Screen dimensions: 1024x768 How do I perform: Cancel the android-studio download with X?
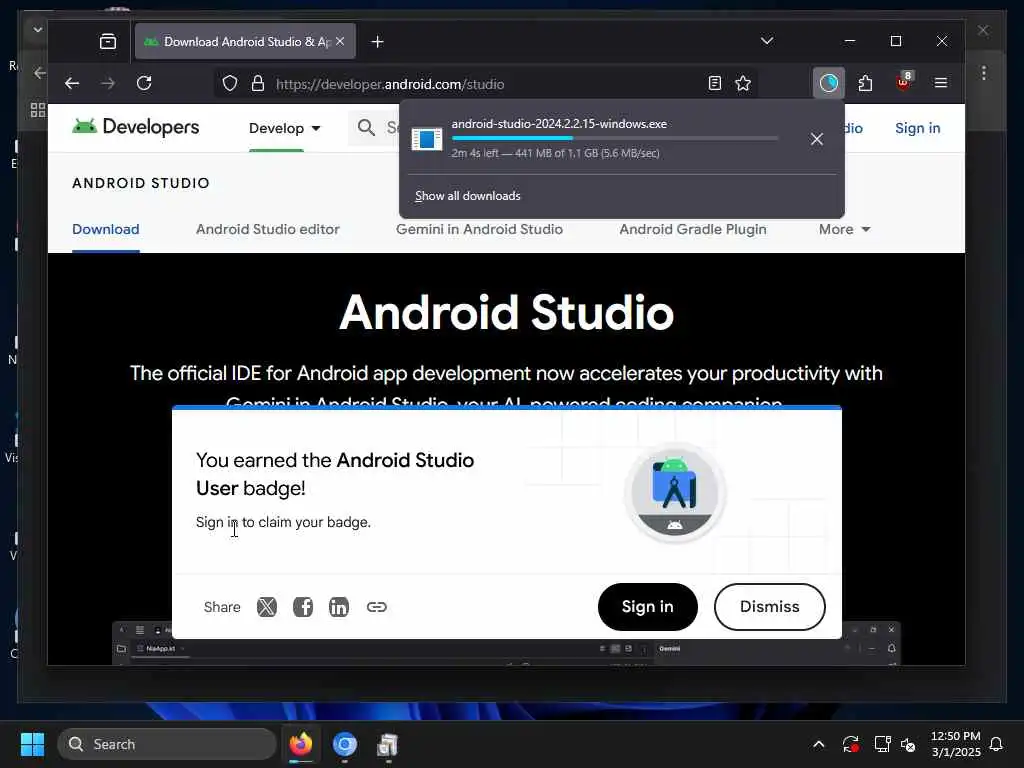tap(816, 138)
